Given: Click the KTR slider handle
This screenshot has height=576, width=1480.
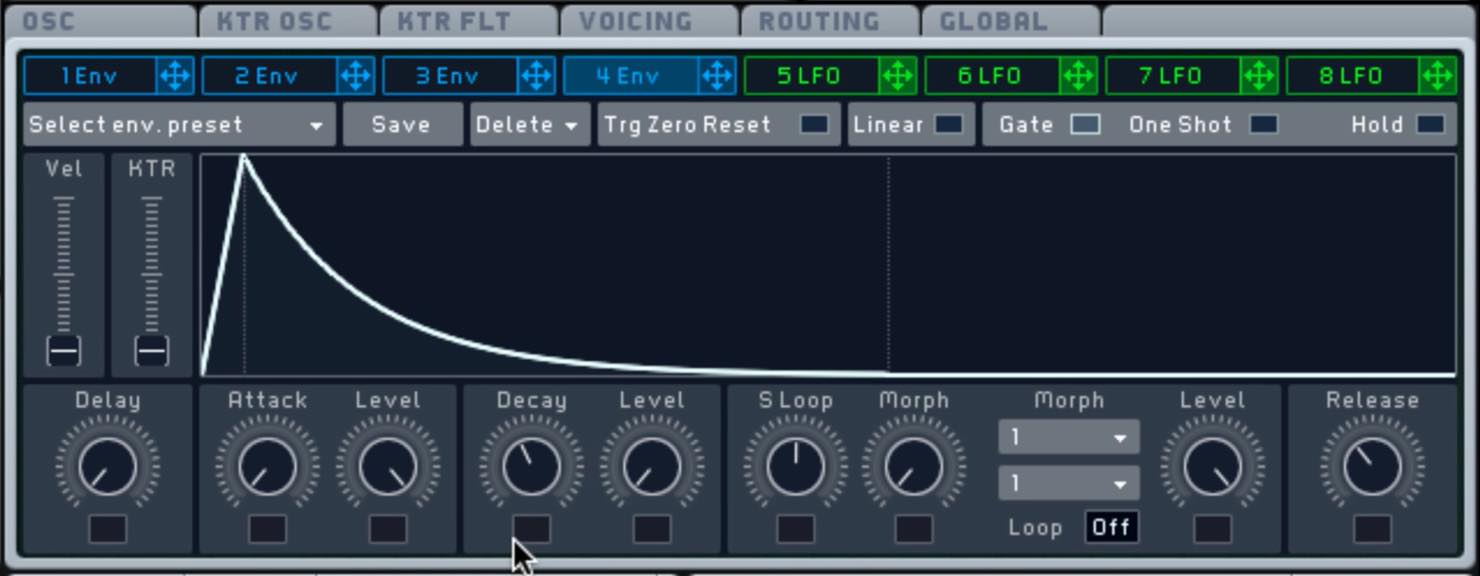Looking at the screenshot, I should point(152,351).
